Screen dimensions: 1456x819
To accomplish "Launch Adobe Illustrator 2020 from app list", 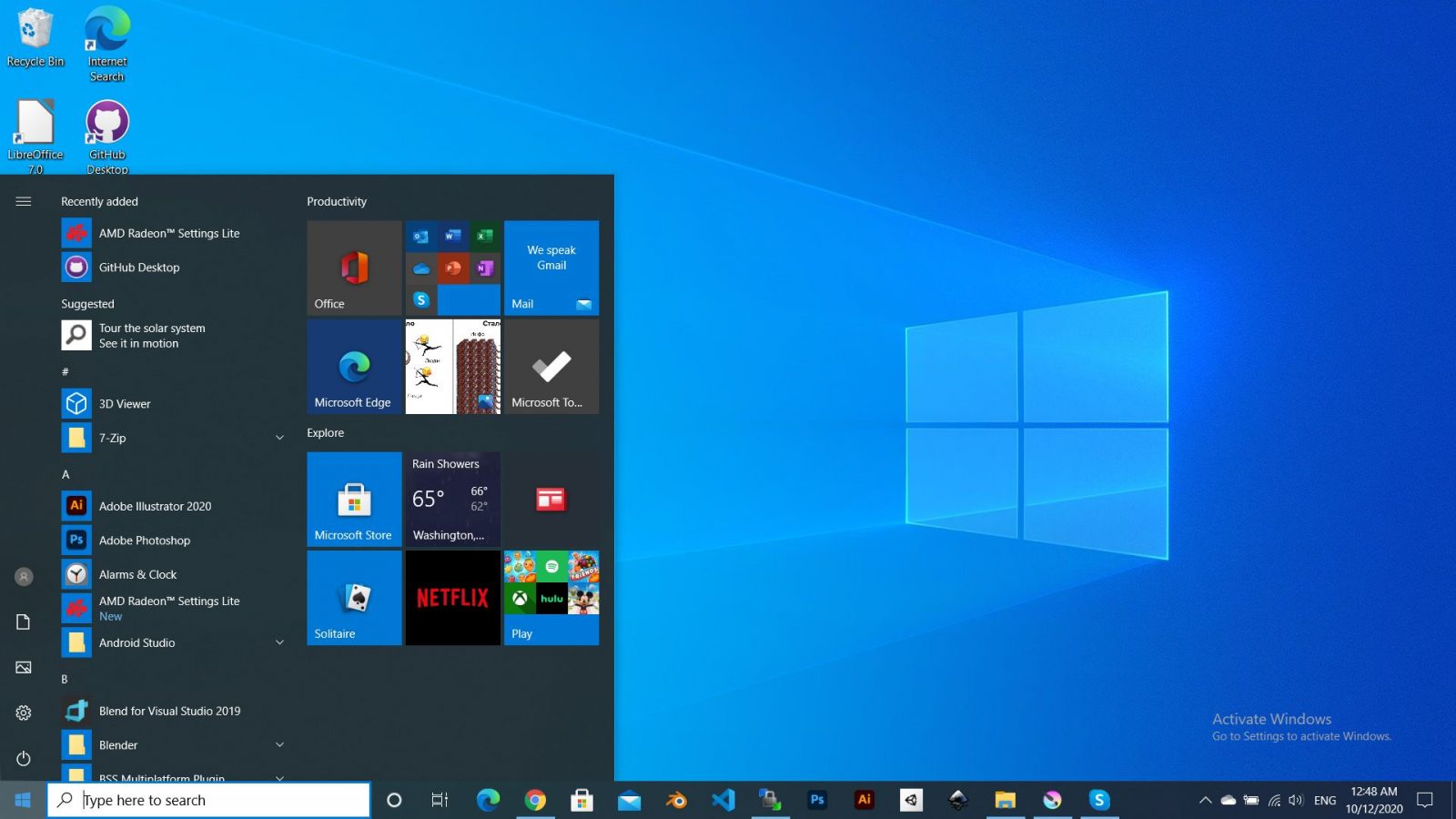I will pos(173,506).
